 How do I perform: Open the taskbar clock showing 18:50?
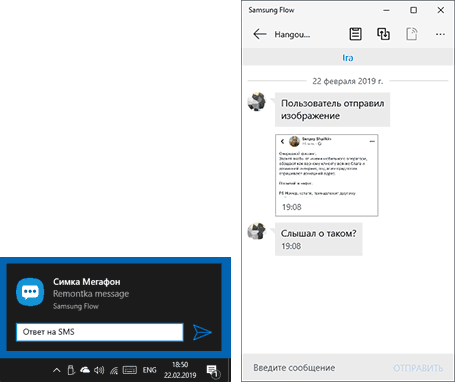coord(180,370)
